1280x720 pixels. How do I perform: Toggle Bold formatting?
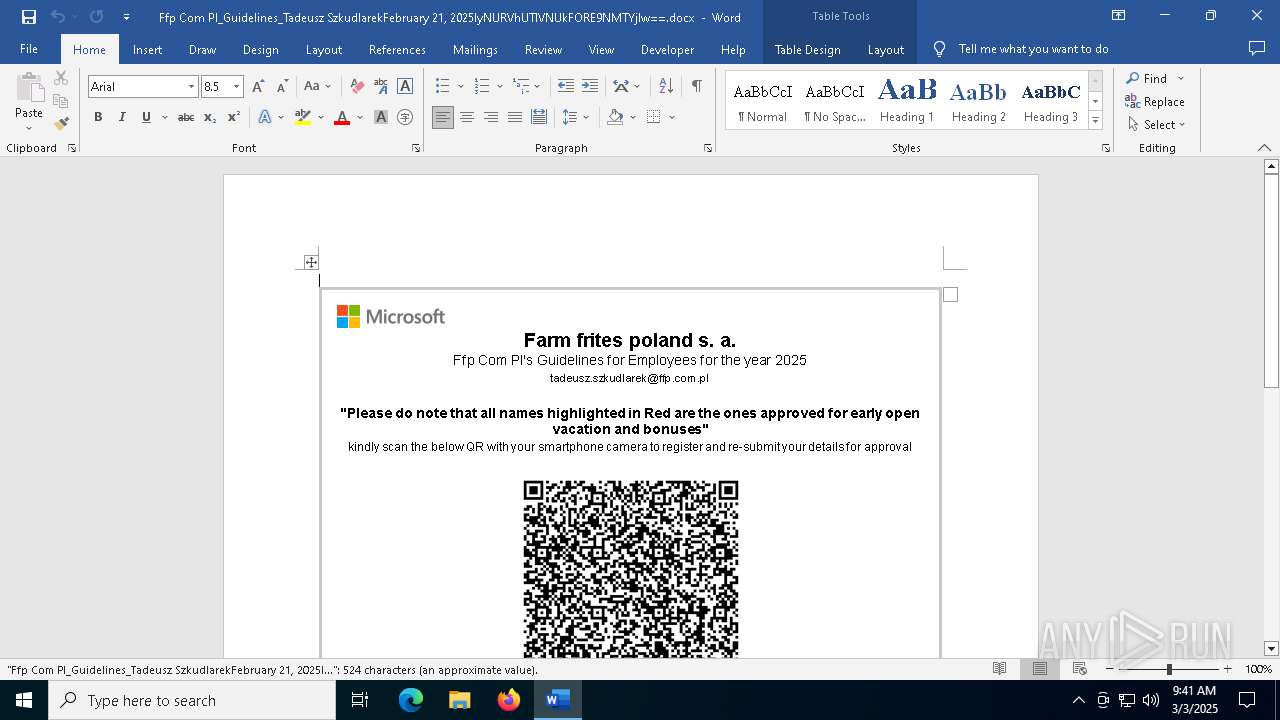[98, 117]
